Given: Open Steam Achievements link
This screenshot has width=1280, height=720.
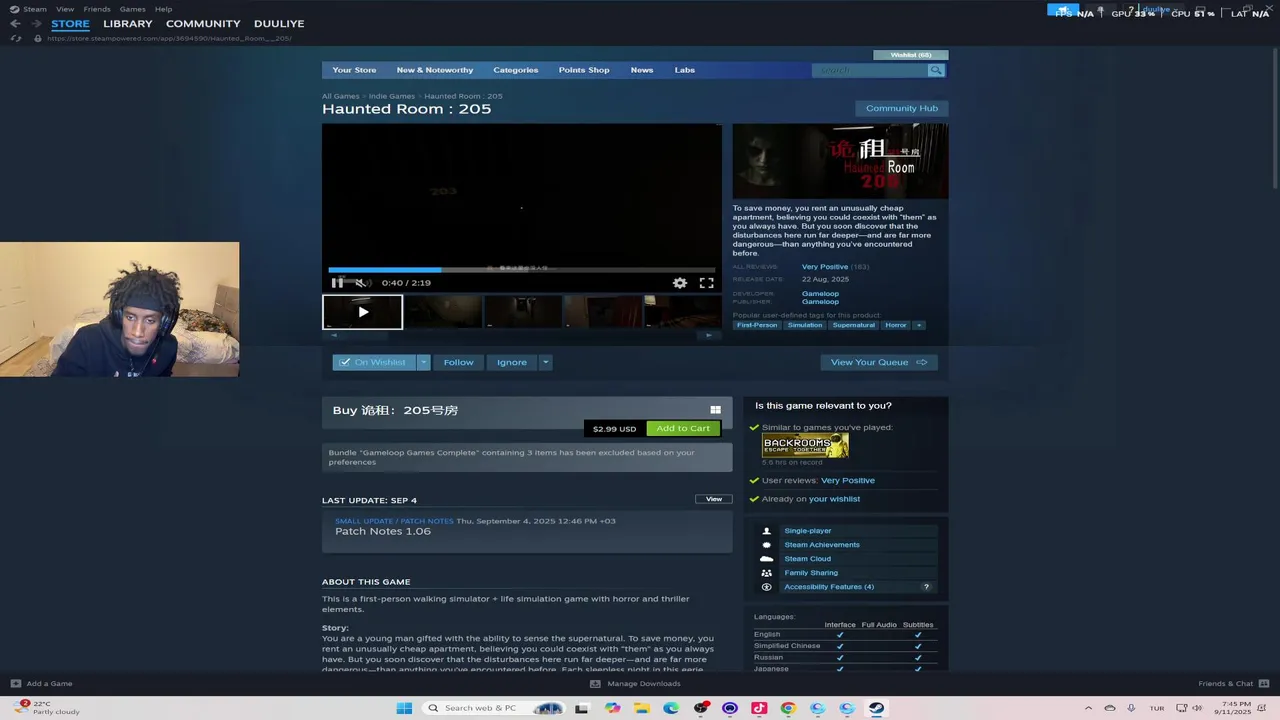Looking at the screenshot, I should coord(822,545).
